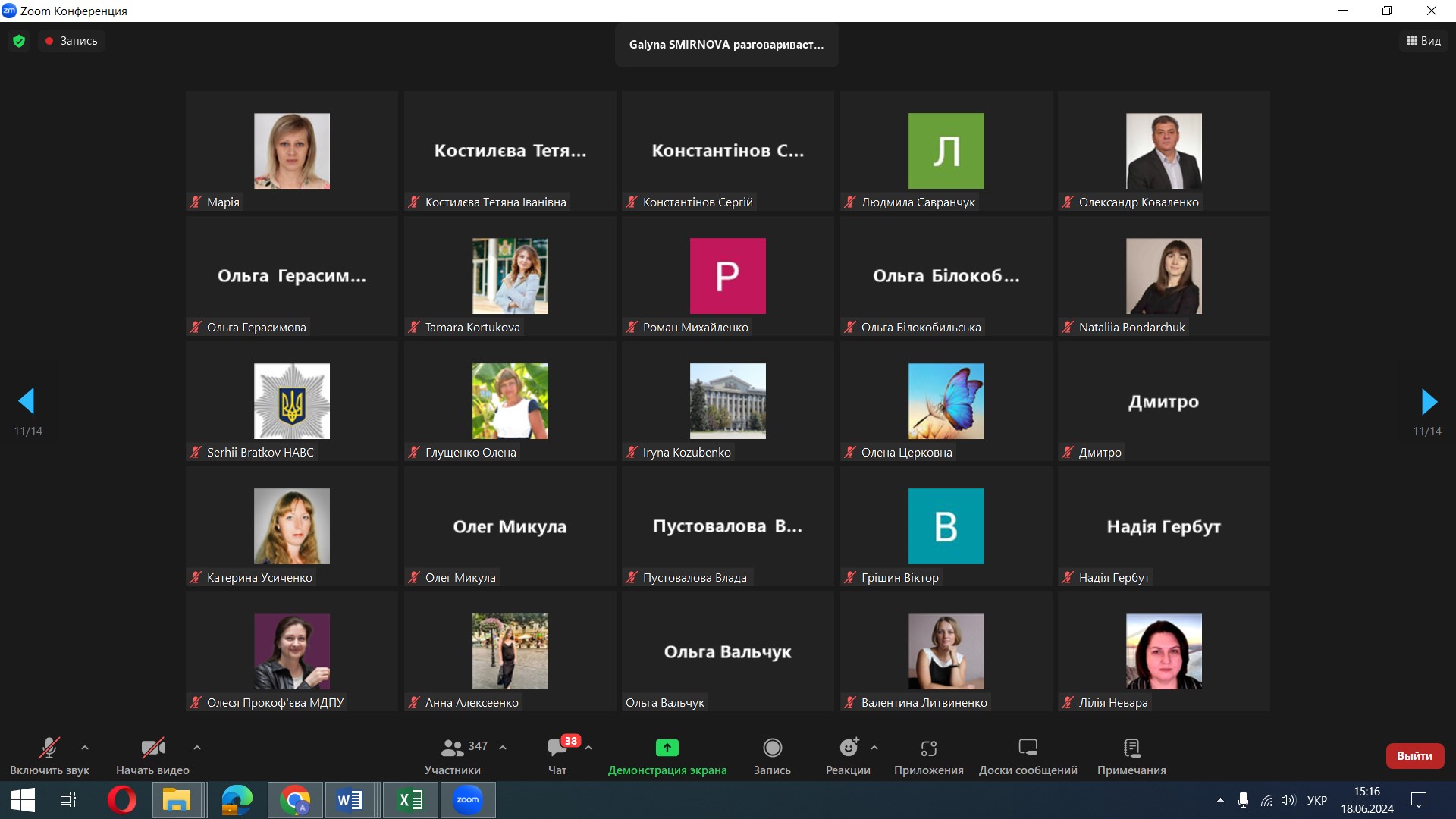Open the Apps (Приложения) icon
Screen dimensions: 1456x819
pyautogui.click(x=928, y=748)
